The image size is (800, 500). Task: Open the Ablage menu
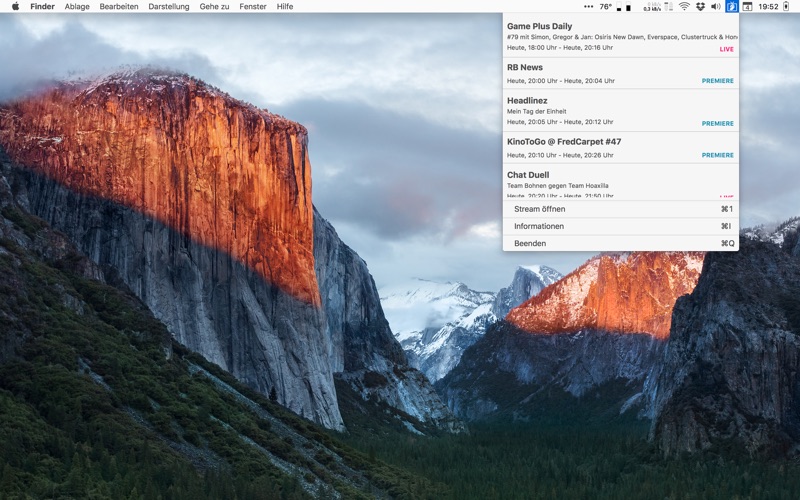click(77, 7)
